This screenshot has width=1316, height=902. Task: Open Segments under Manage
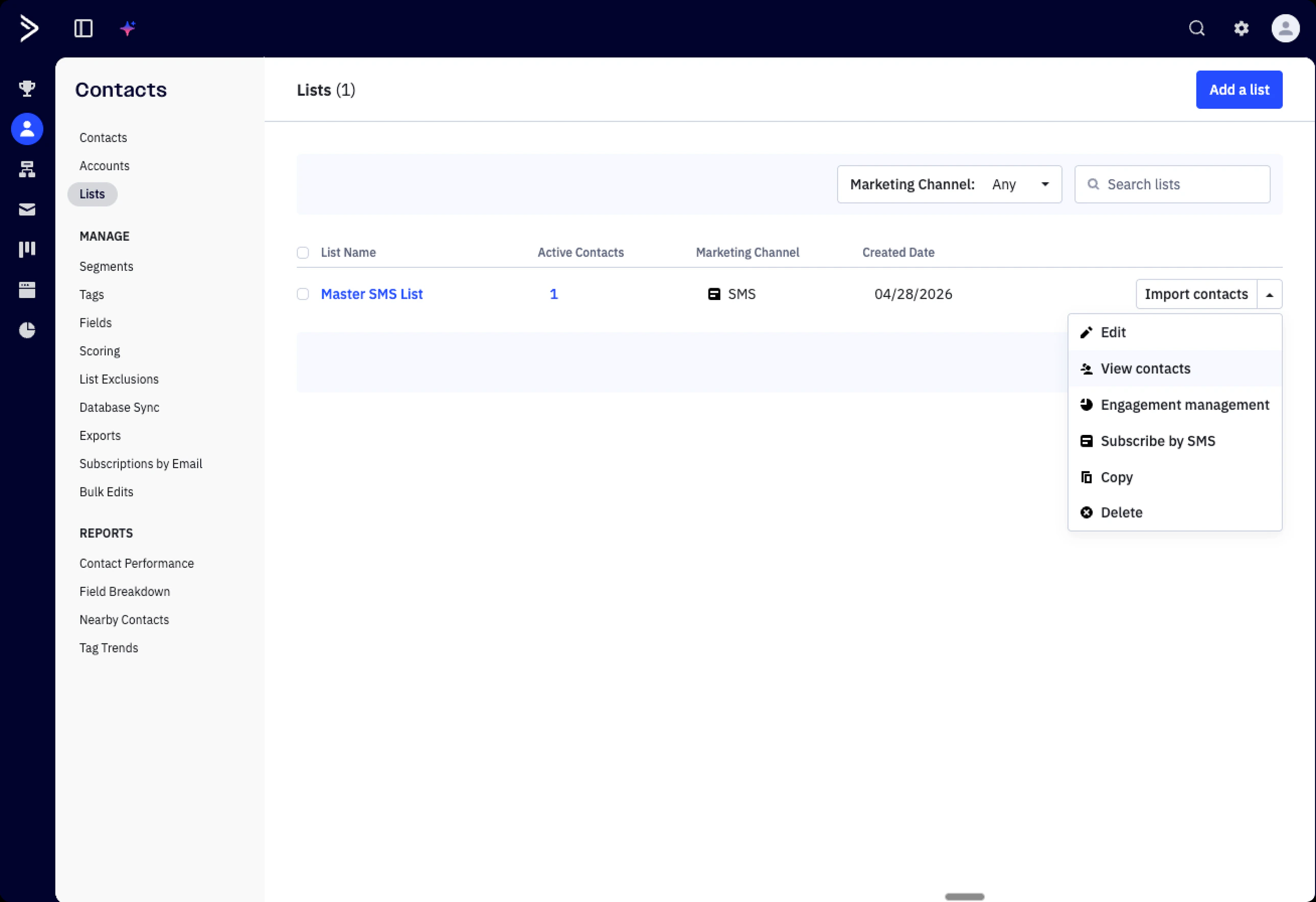point(106,266)
